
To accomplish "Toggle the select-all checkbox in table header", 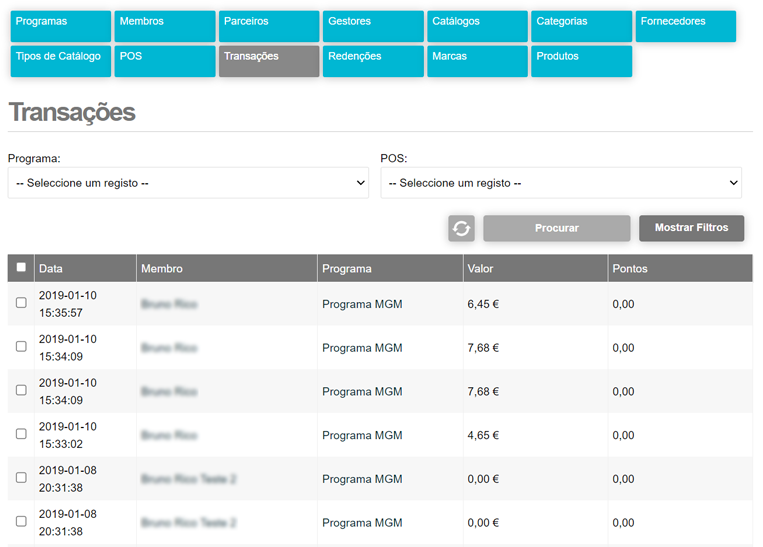I will pyautogui.click(x=21, y=267).
